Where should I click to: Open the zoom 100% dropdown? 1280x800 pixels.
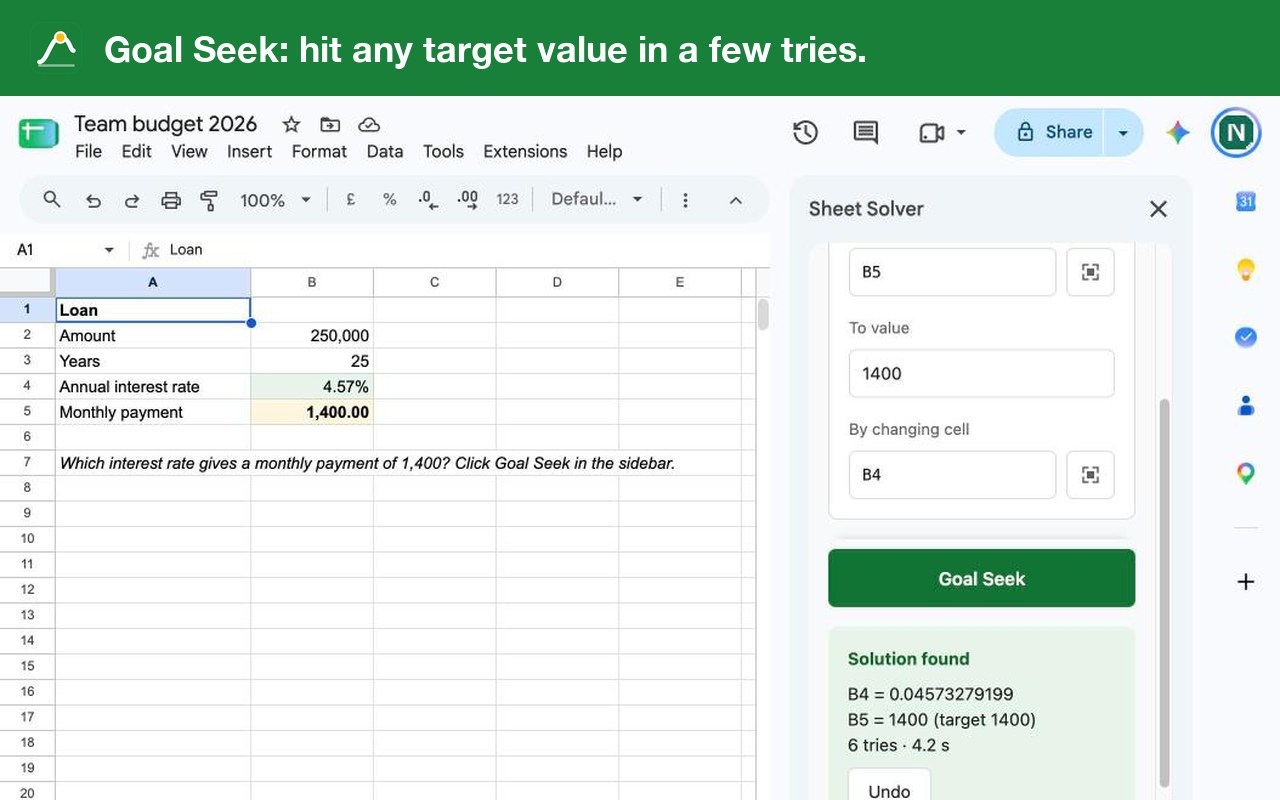pyautogui.click(x=275, y=200)
